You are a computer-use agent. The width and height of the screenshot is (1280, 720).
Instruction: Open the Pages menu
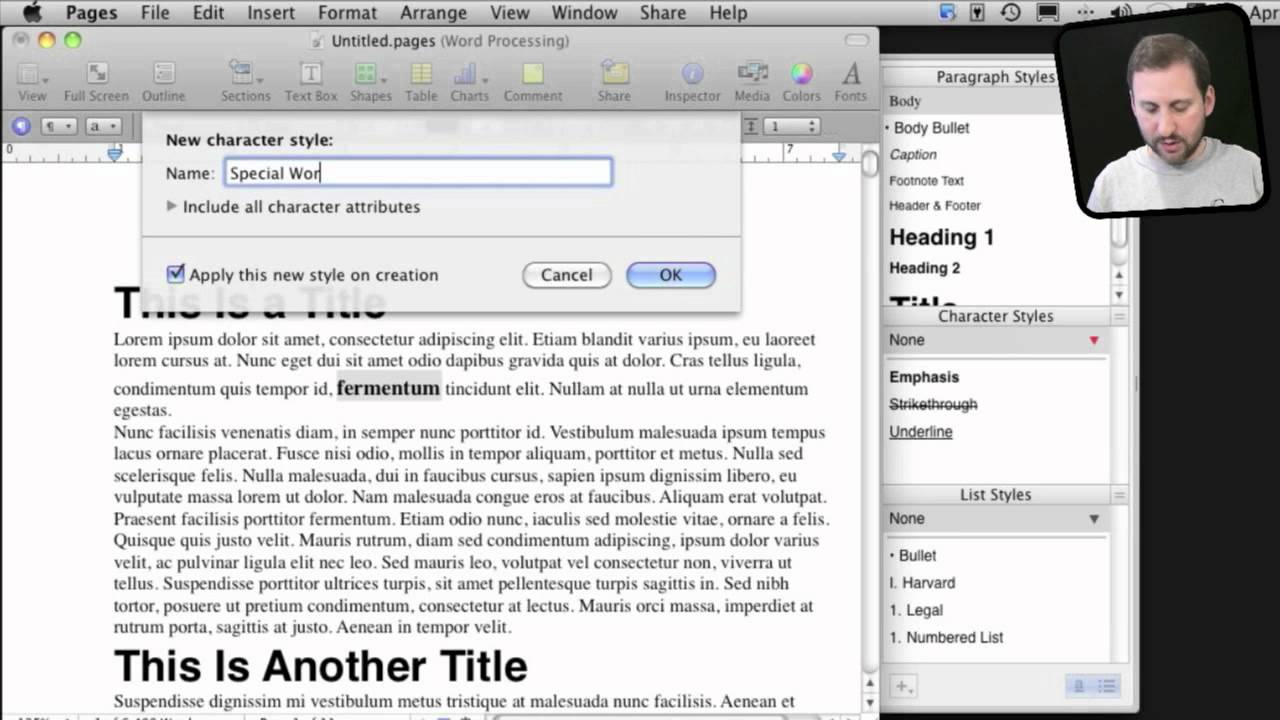[x=91, y=13]
